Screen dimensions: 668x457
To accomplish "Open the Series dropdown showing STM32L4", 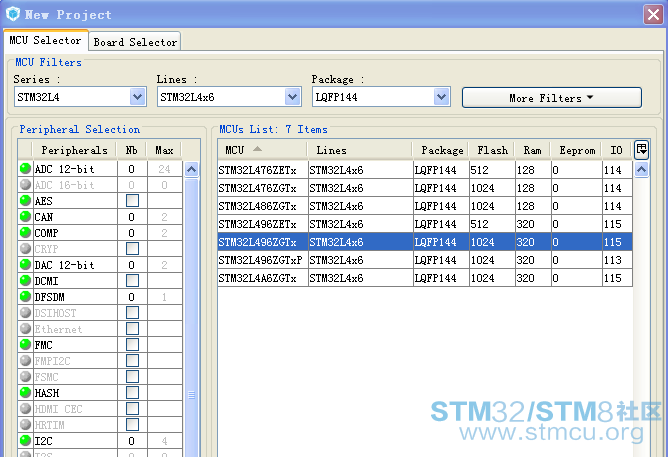I will (x=80, y=97).
